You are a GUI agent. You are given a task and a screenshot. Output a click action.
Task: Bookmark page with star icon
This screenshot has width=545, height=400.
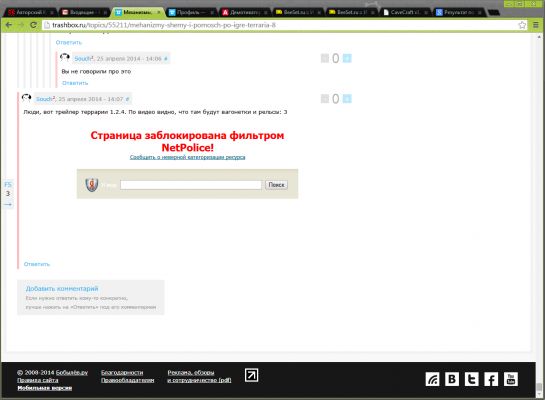522,25
